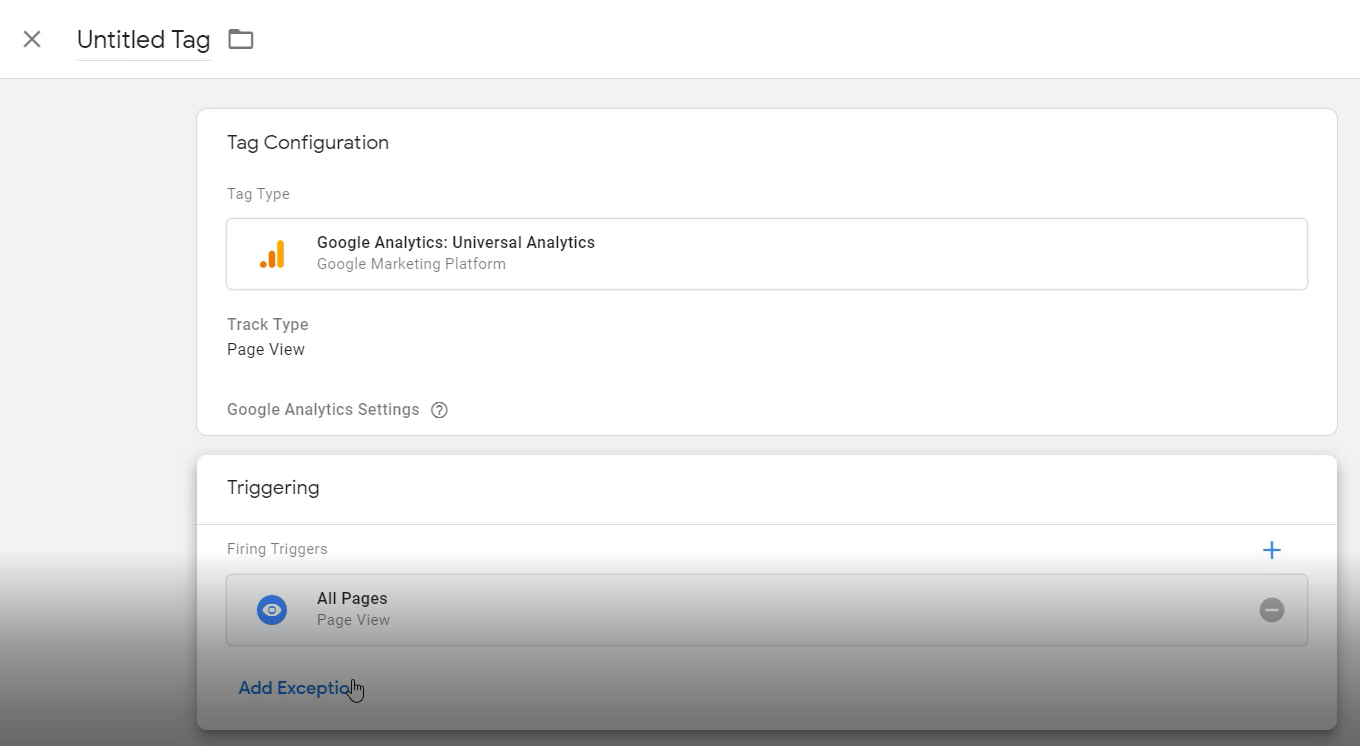
Task: Select Google Analytics: Universal Analytics tag type
Action: click(766, 254)
